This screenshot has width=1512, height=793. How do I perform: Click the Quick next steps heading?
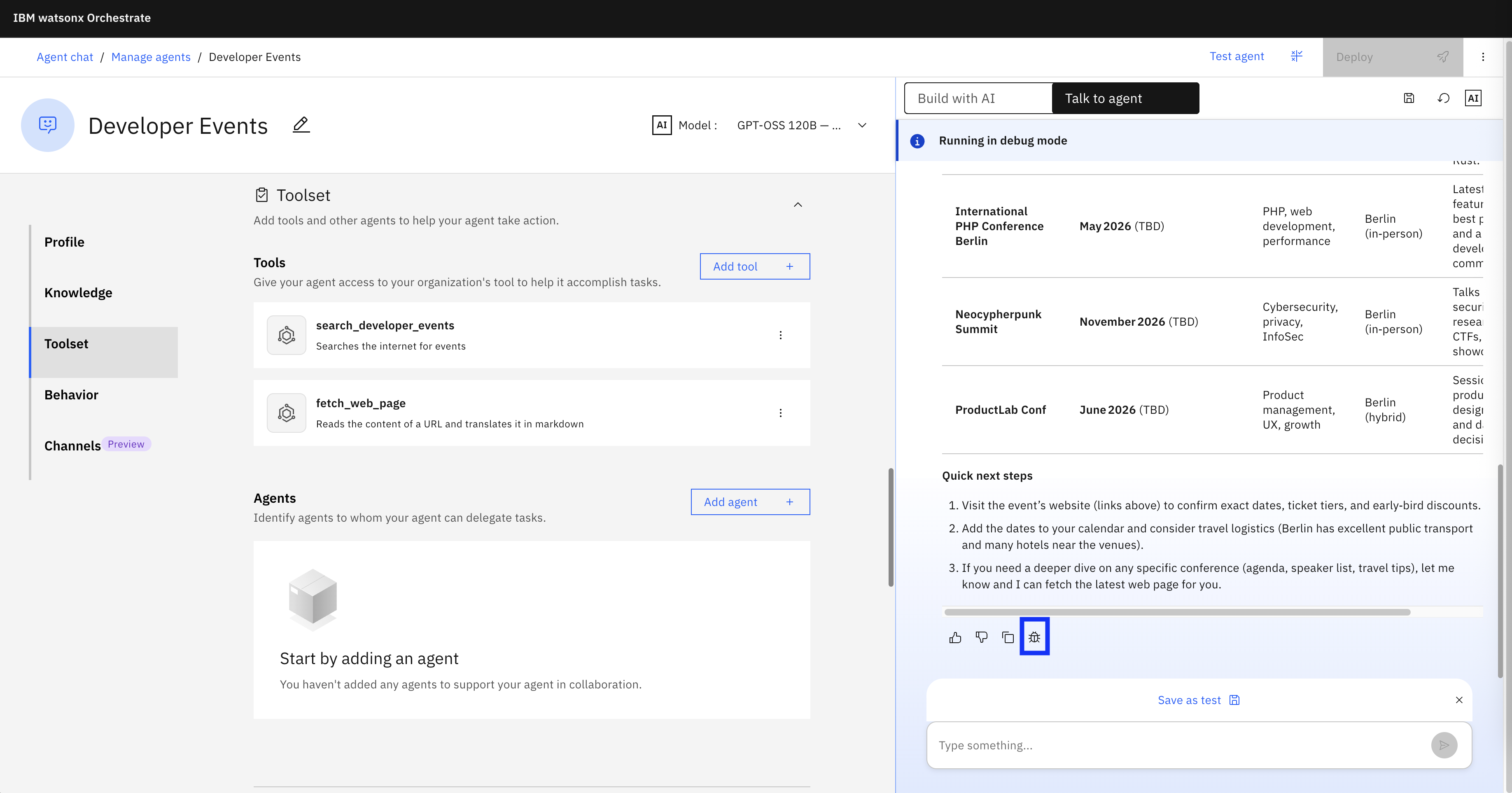pyautogui.click(x=987, y=476)
